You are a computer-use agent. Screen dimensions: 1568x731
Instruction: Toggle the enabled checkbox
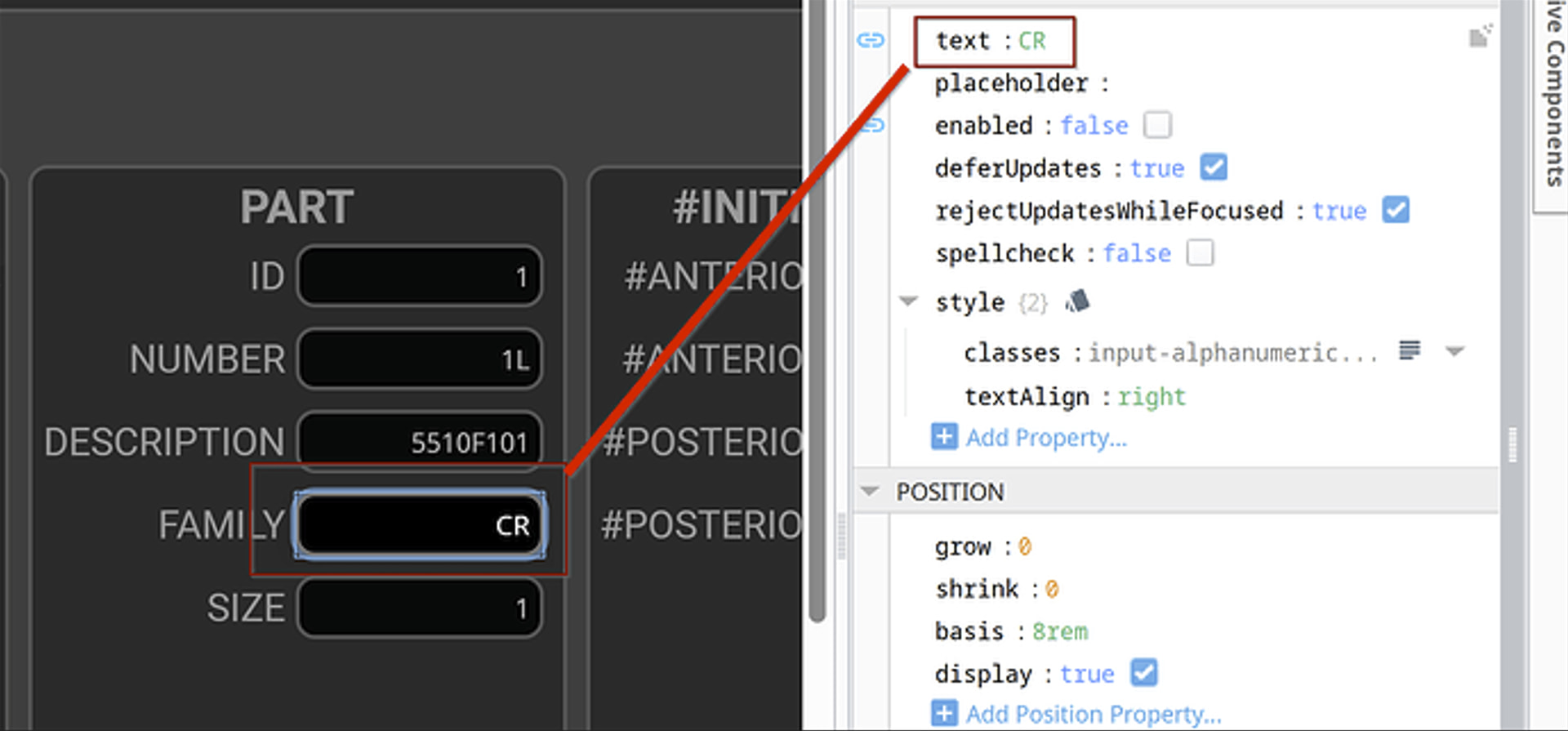(x=1157, y=125)
